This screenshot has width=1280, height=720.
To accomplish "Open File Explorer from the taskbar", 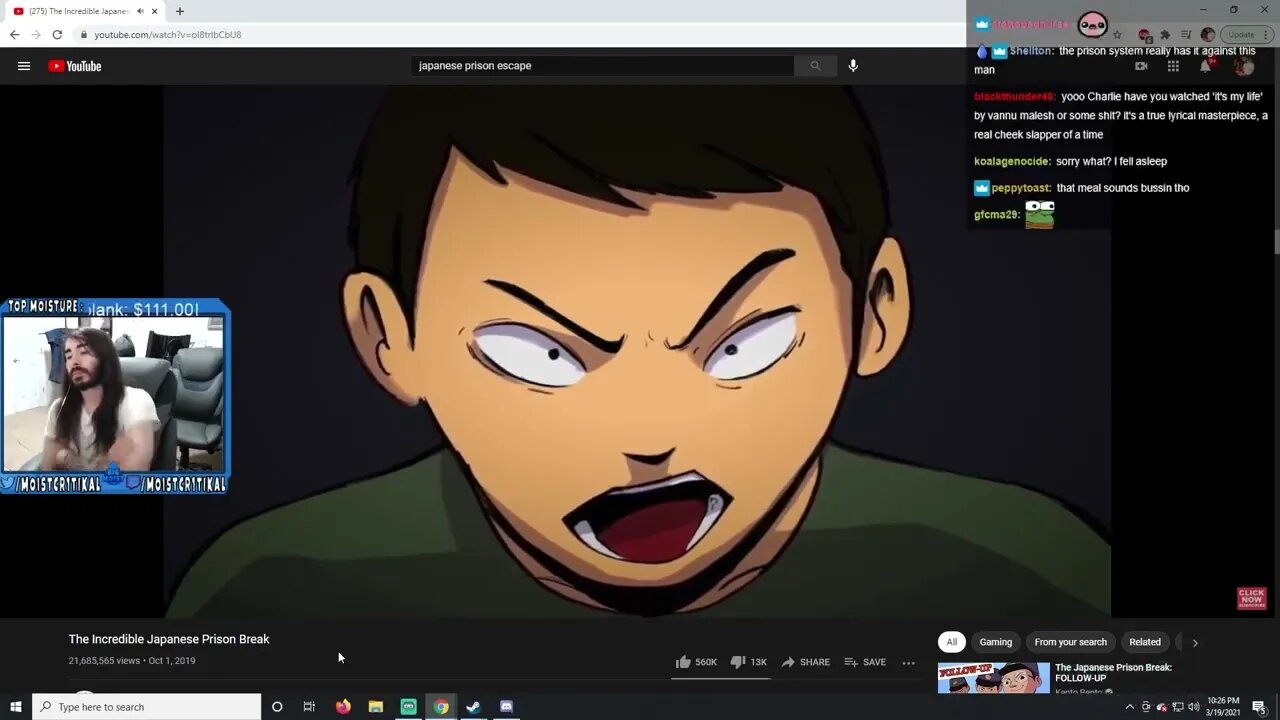I will tap(376, 707).
